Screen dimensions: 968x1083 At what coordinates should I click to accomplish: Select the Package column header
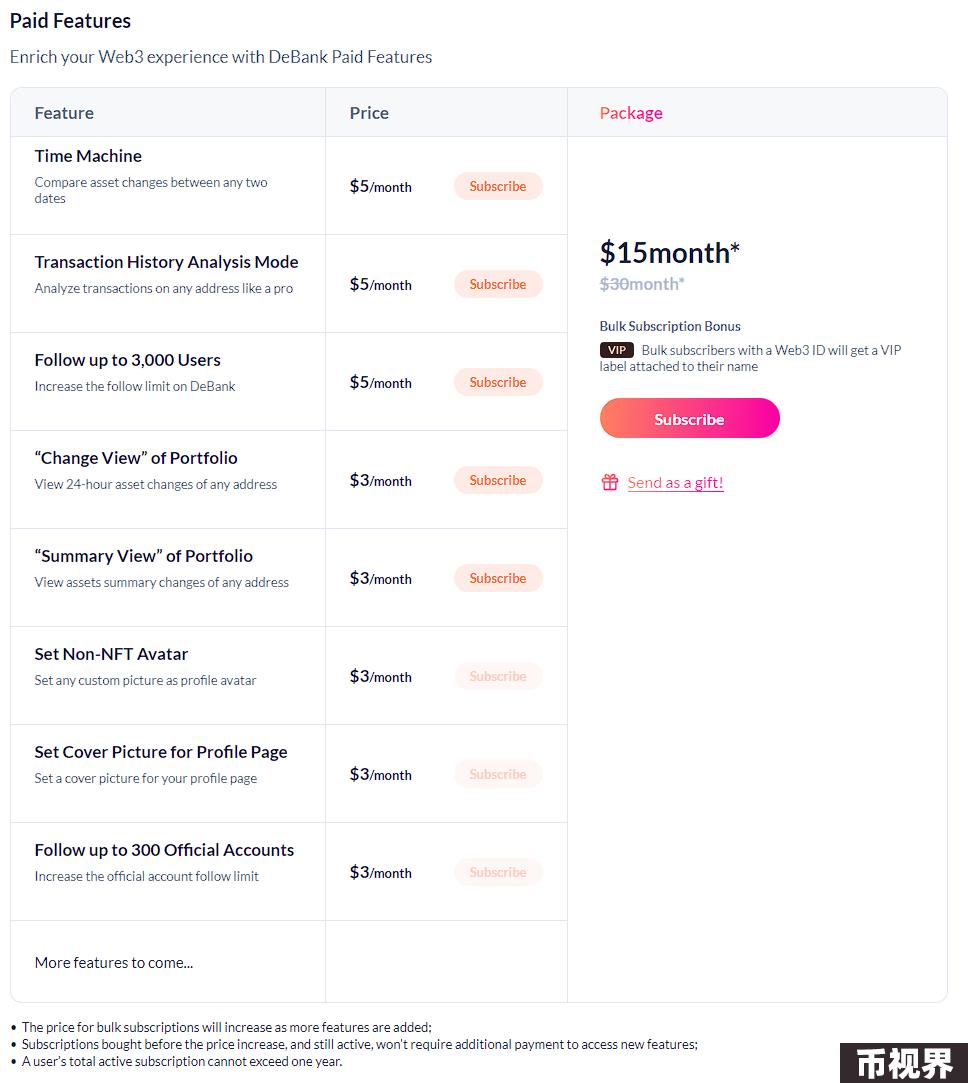[631, 113]
